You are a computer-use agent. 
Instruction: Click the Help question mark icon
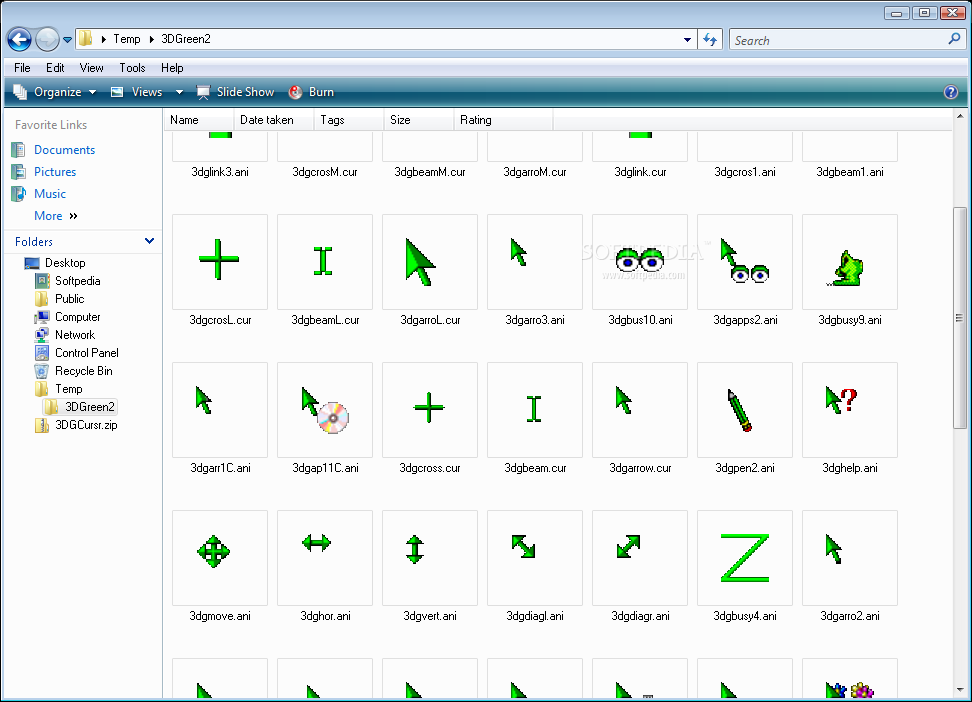click(x=950, y=92)
